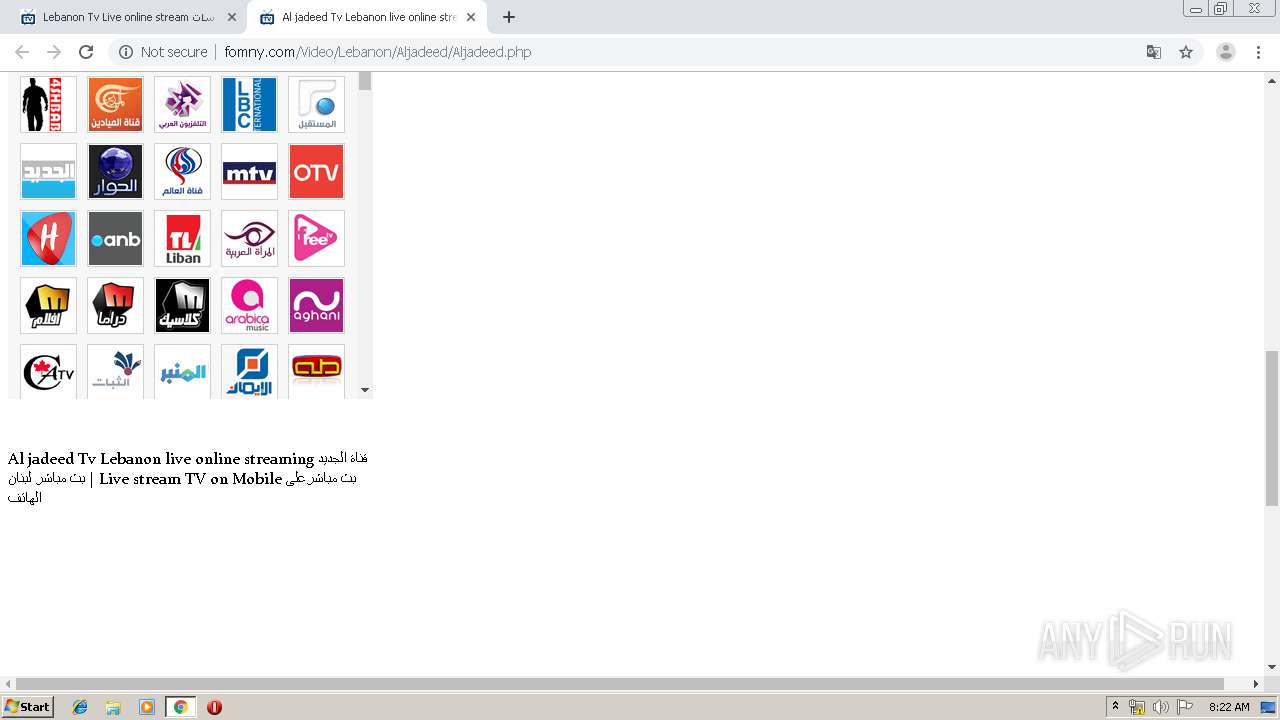Show hidden system tray icons
Image resolution: width=1280 pixels, height=720 pixels.
(1116, 707)
